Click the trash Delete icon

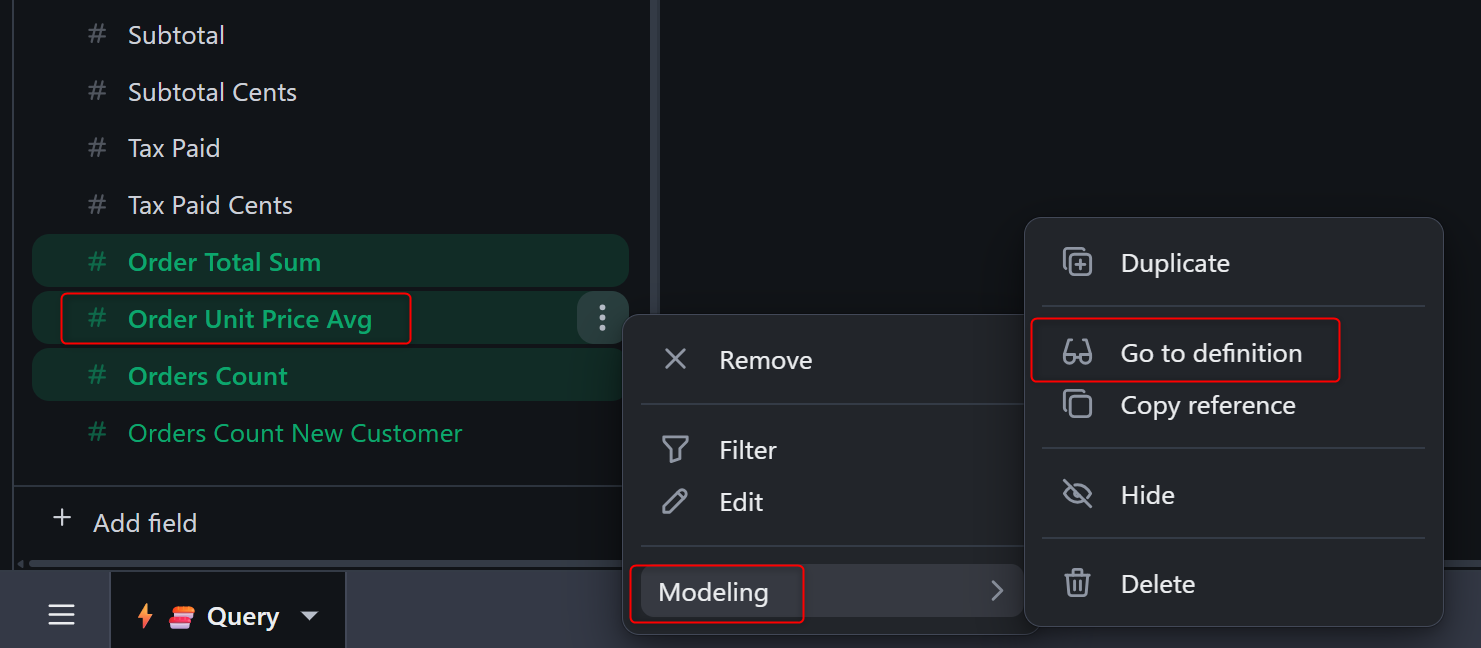point(1077,584)
